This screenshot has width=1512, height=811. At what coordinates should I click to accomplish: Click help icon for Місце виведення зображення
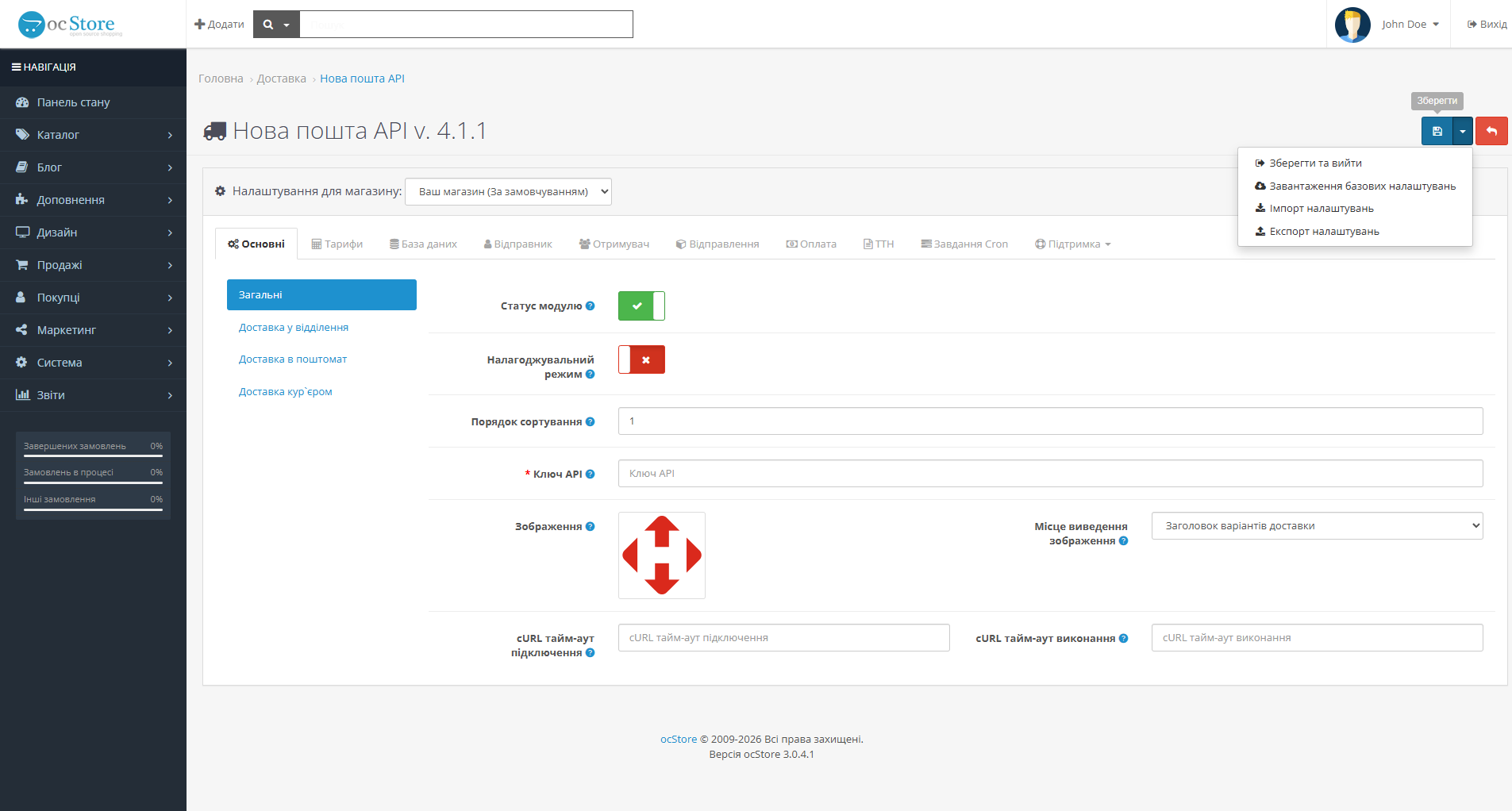pyautogui.click(x=1123, y=540)
